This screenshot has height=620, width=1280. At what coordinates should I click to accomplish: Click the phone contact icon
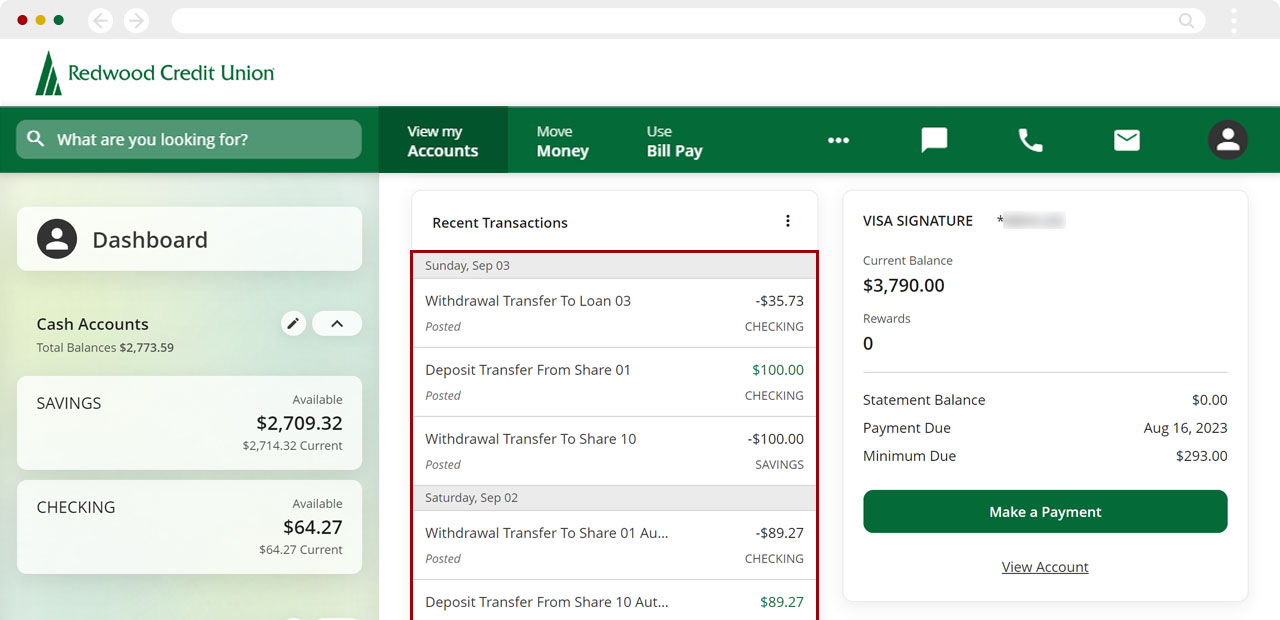click(x=1030, y=140)
